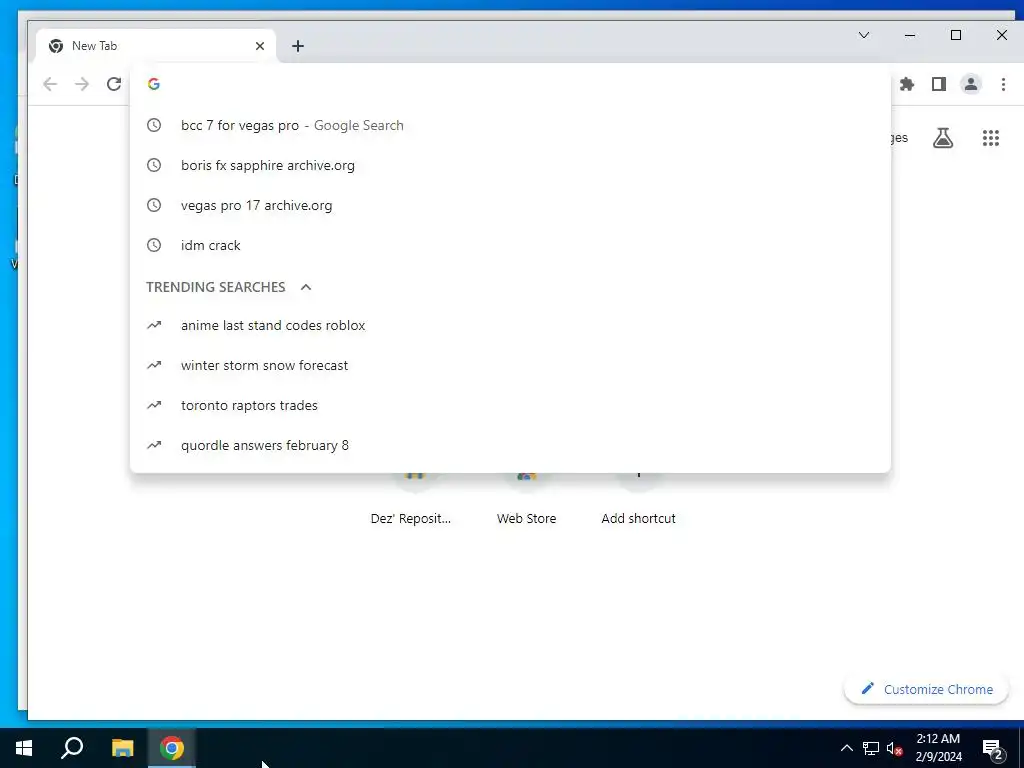Collapse the Trending Searches section
1024x768 pixels.
[306, 287]
